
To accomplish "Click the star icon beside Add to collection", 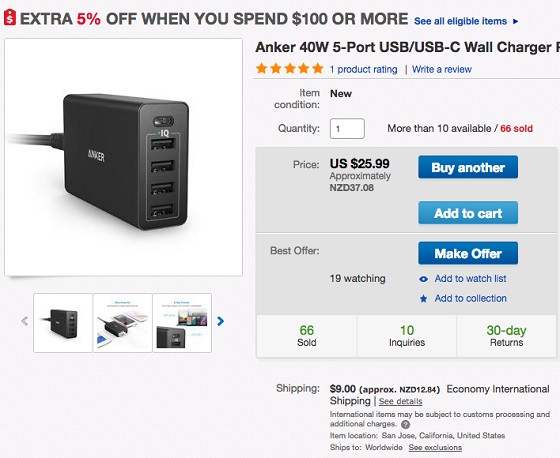I will [x=424, y=299].
